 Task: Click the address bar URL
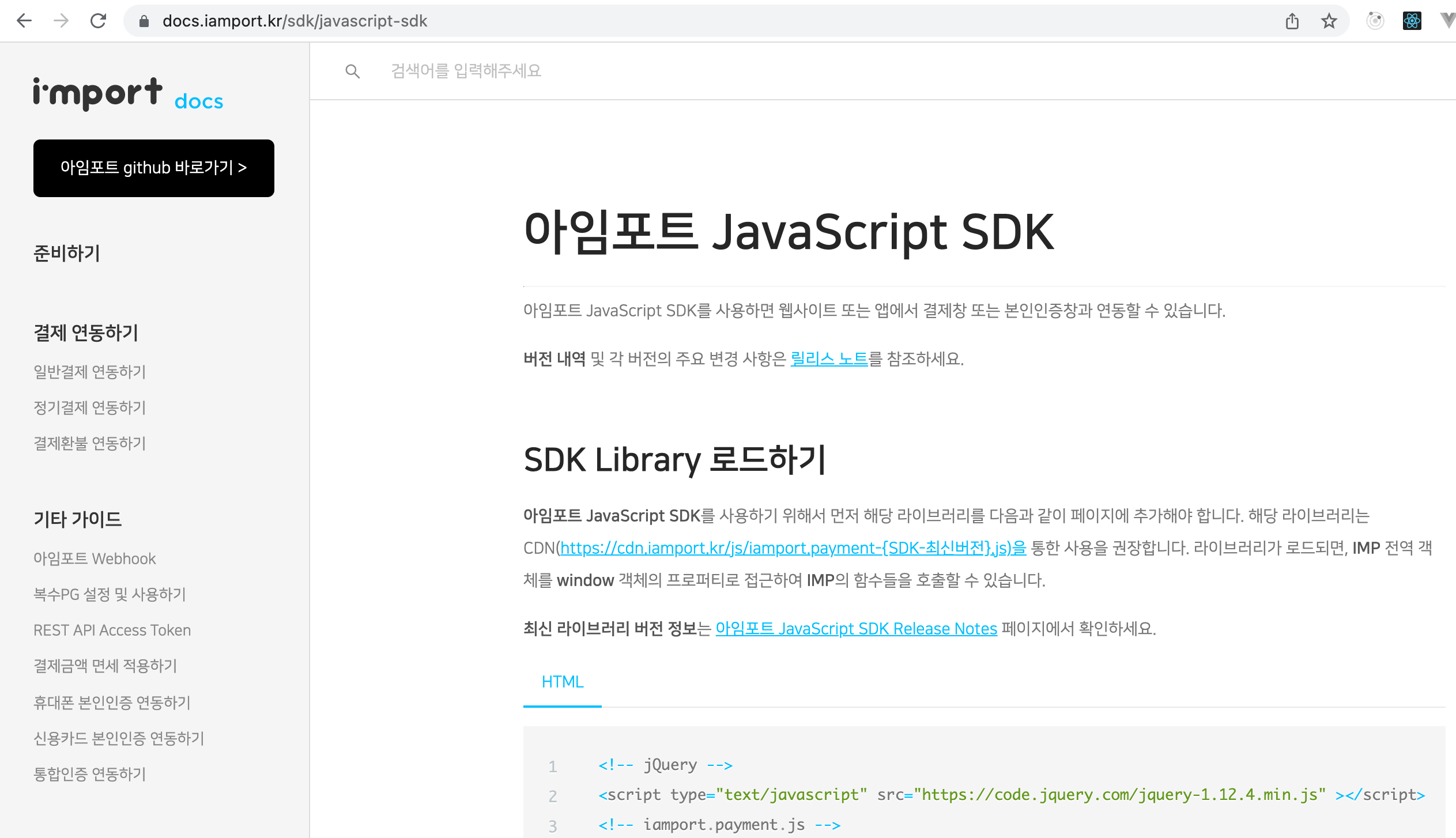click(295, 21)
